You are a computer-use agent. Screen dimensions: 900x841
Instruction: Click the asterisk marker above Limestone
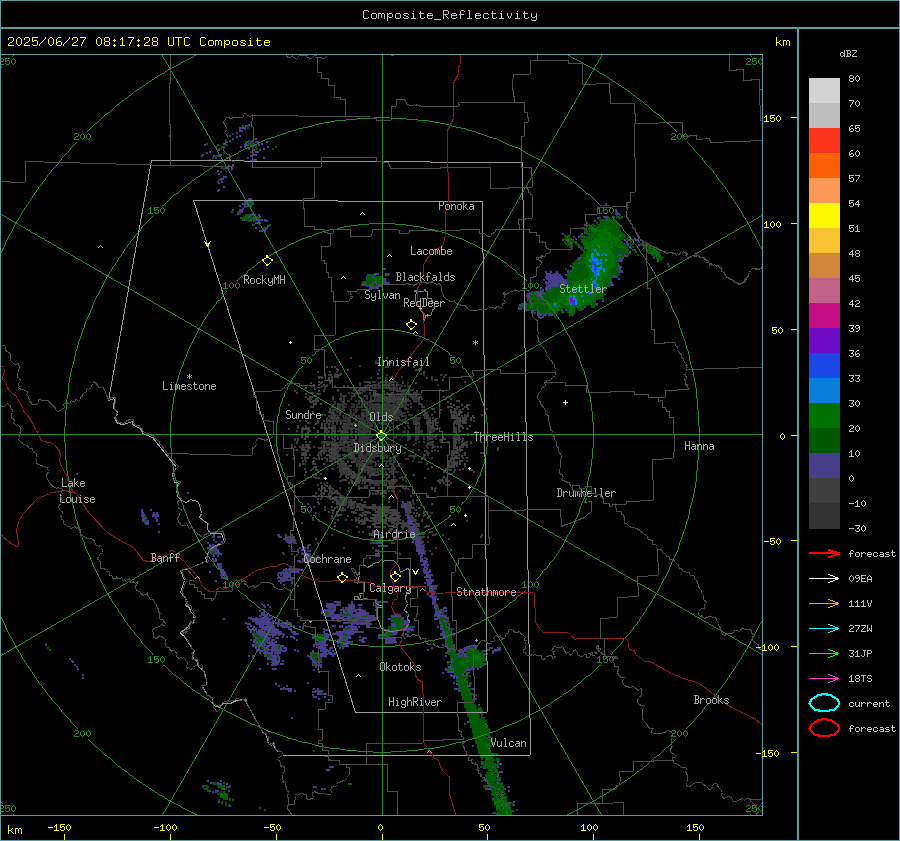[189, 377]
